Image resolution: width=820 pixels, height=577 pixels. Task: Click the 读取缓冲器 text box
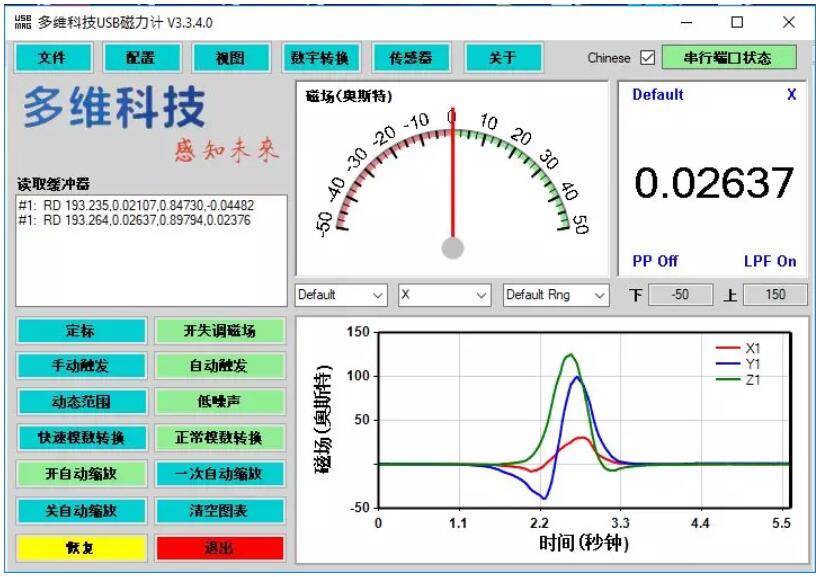tap(152, 251)
